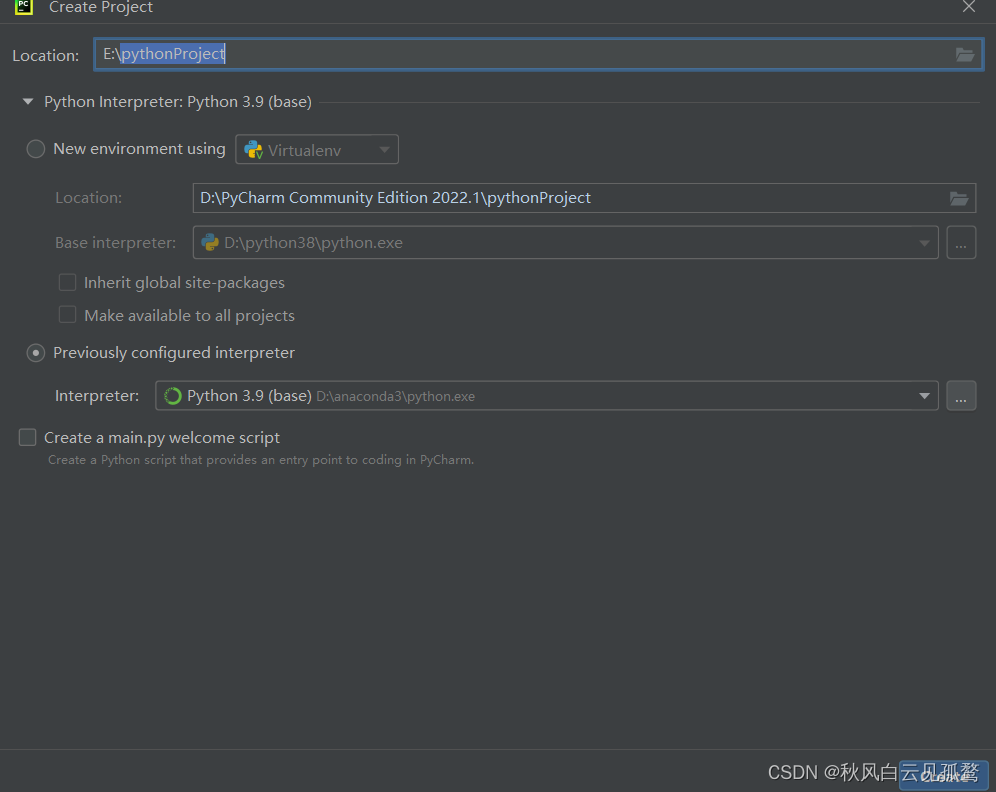The image size is (996, 792).
Task: Browse folder for new environment location
Action: pos(959,198)
